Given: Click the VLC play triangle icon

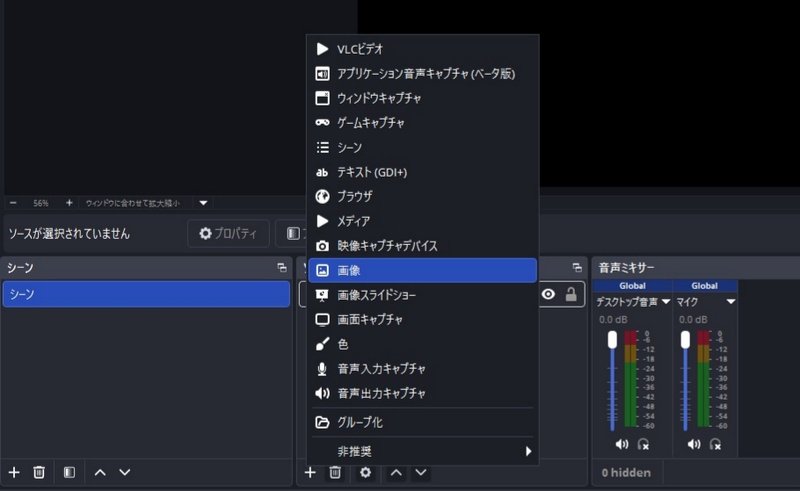Looking at the screenshot, I should 322,49.
